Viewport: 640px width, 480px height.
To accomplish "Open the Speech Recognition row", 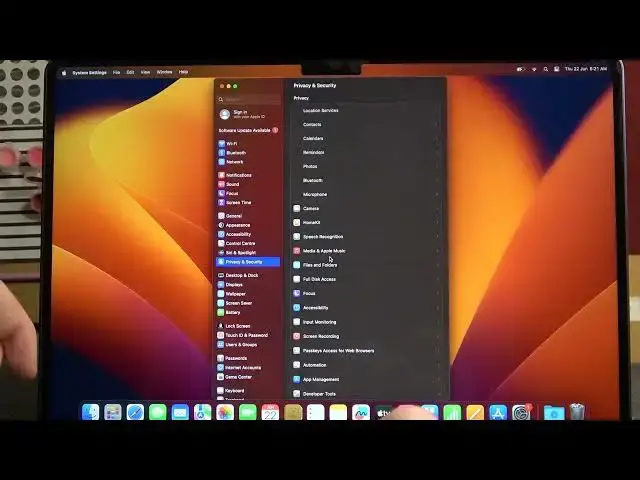I will coord(366,237).
